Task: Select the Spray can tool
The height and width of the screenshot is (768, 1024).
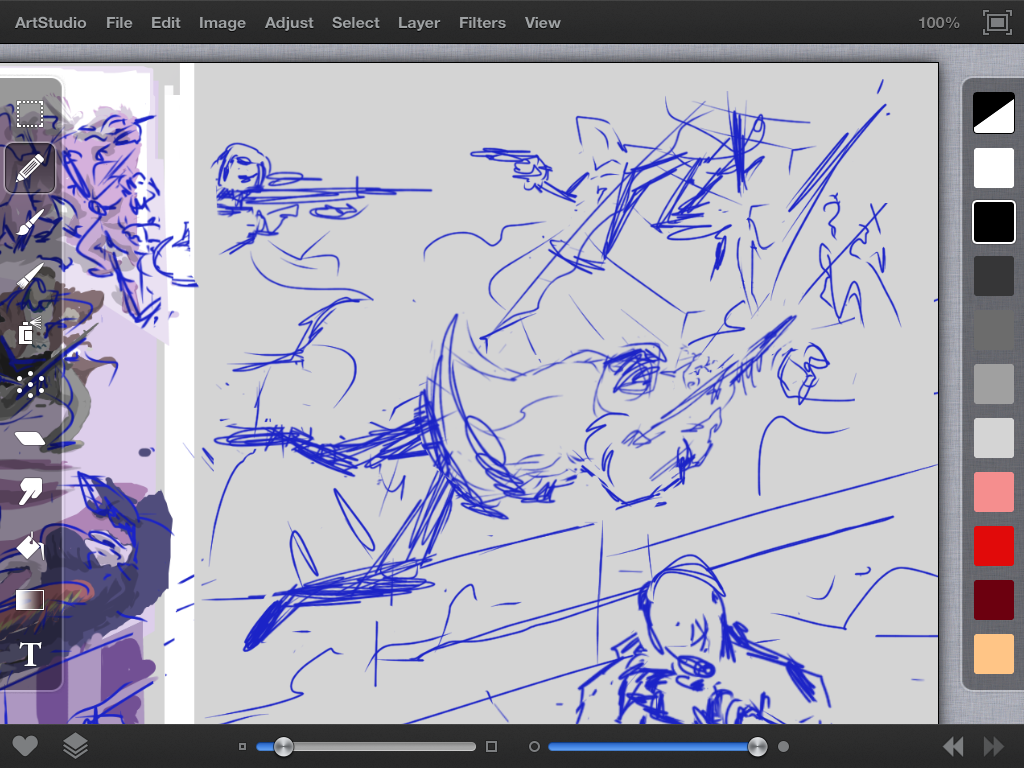Action: click(29, 331)
